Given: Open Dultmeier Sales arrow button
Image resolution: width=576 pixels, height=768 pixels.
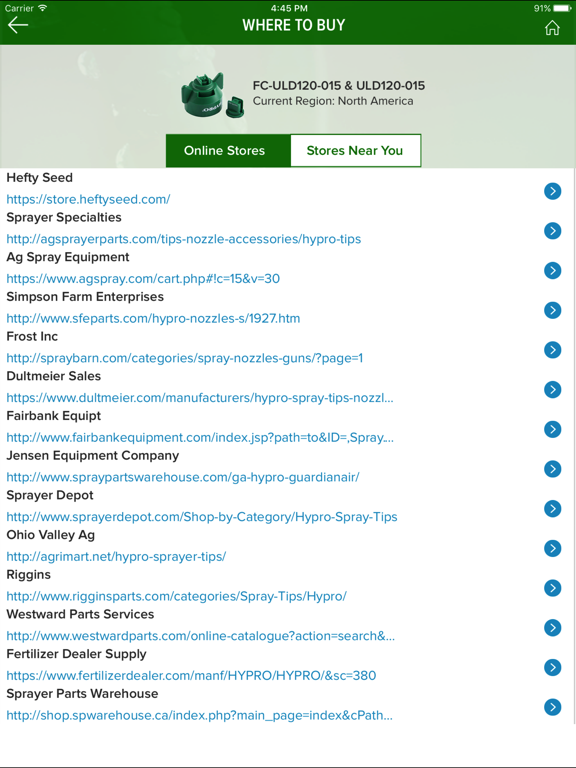Looking at the screenshot, I should click(x=552, y=389).
